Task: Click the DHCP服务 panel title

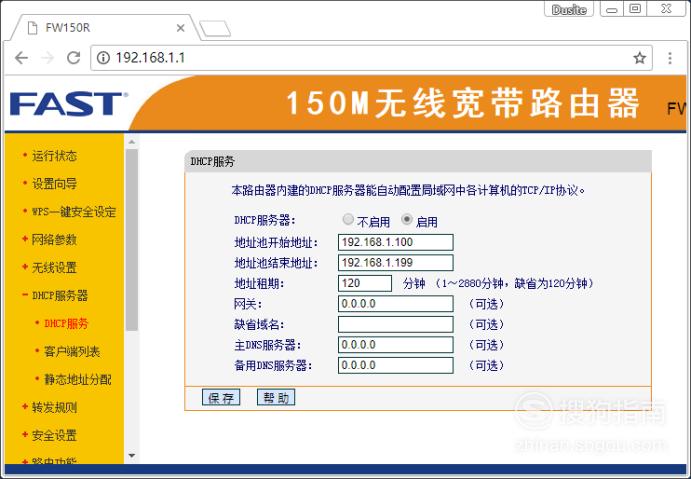Action: (212, 161)
